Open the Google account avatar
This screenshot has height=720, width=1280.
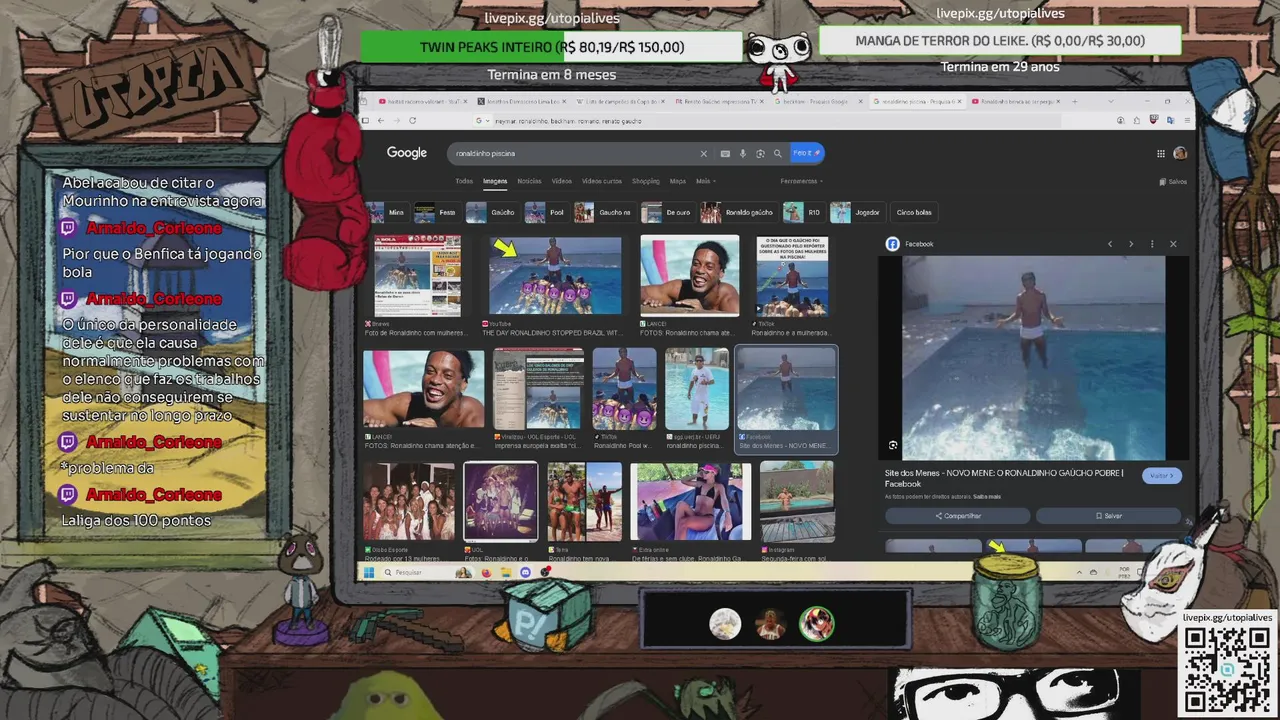point(1180,153)
